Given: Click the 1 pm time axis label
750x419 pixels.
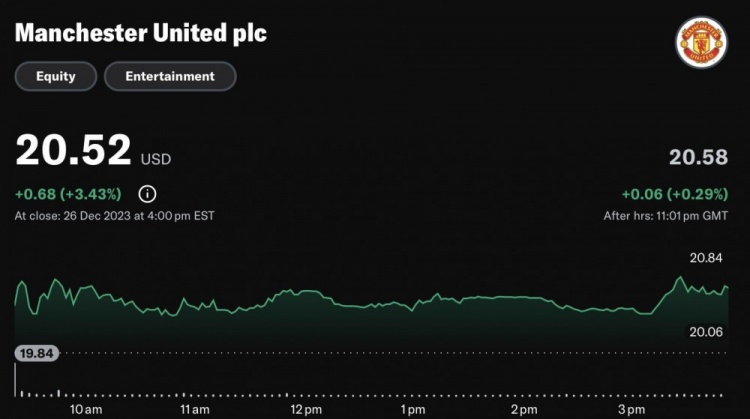Looking at the screenshot, I should click(x=413, y=409).
